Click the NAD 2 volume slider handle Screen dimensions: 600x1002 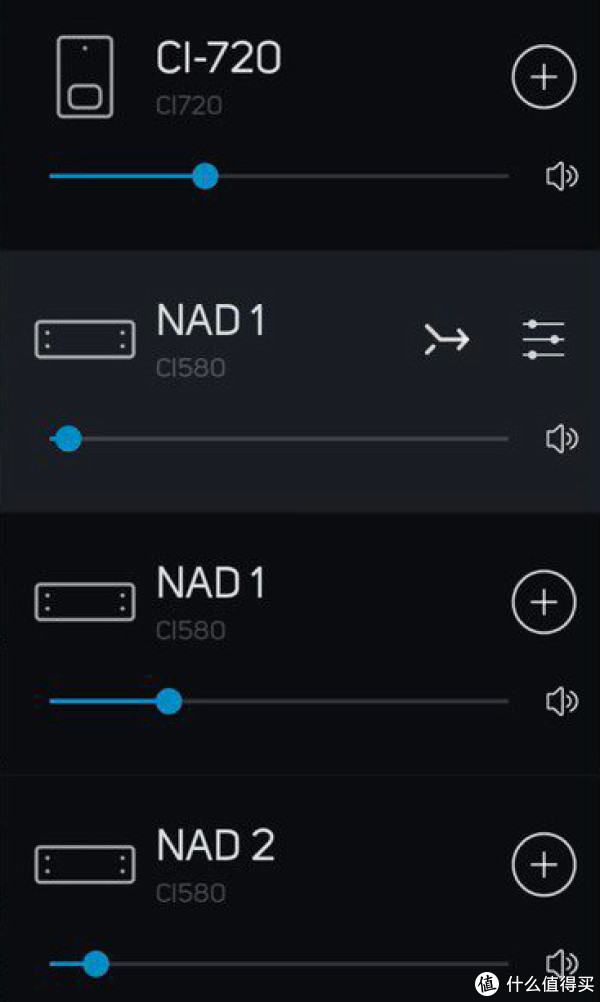click(x=96, y=964)
